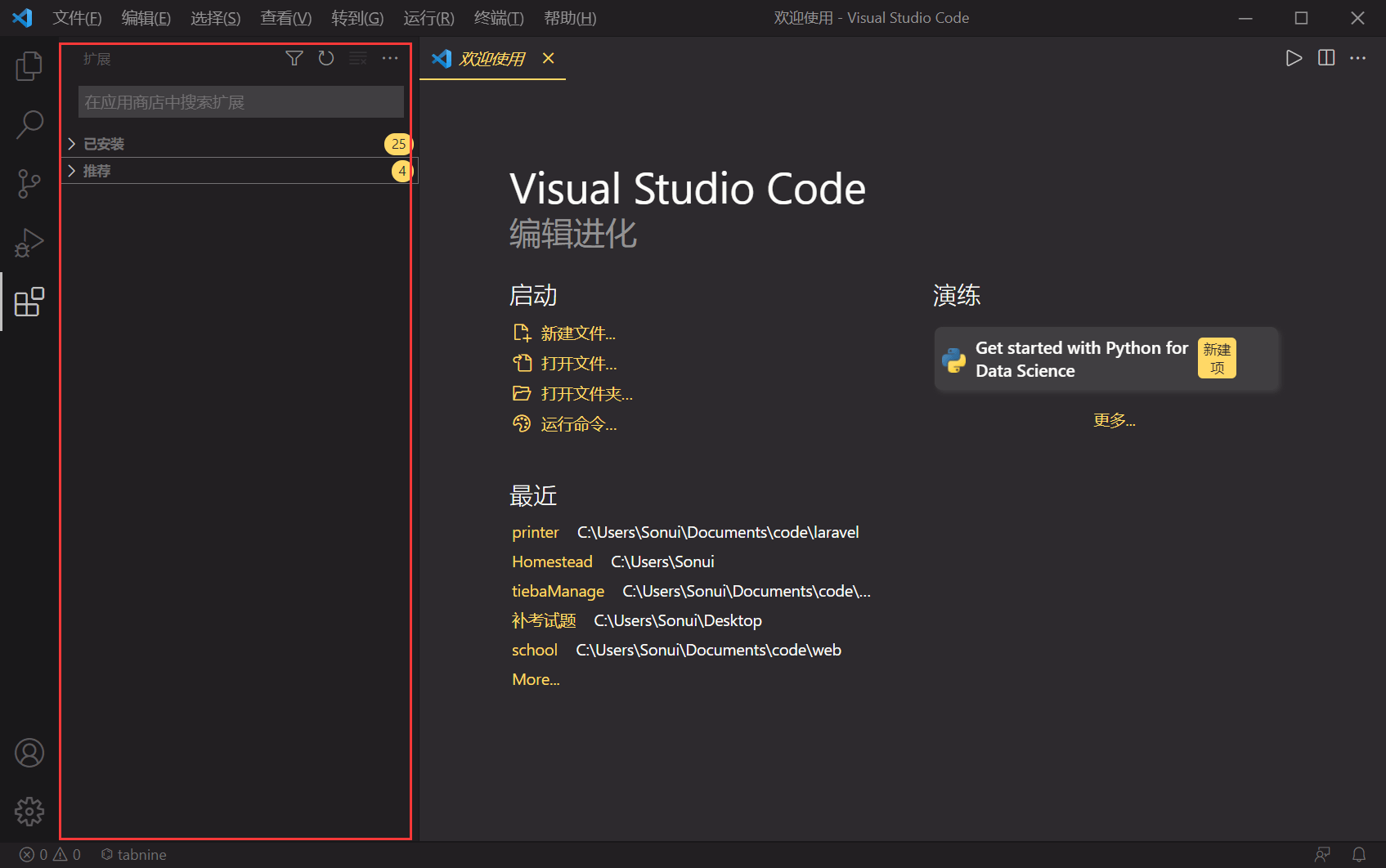Open the Run and Debug view
The image size is (1386, 868).
29,243
